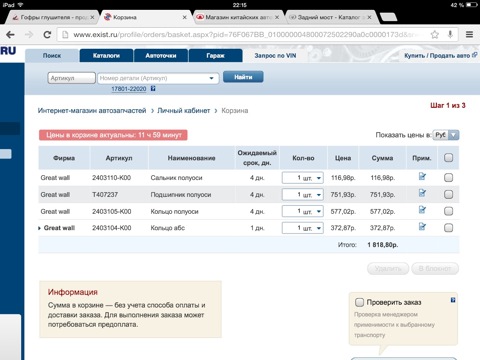Open the Гараж tab
The height and width of the screenshot is (360, 480).
215,56
